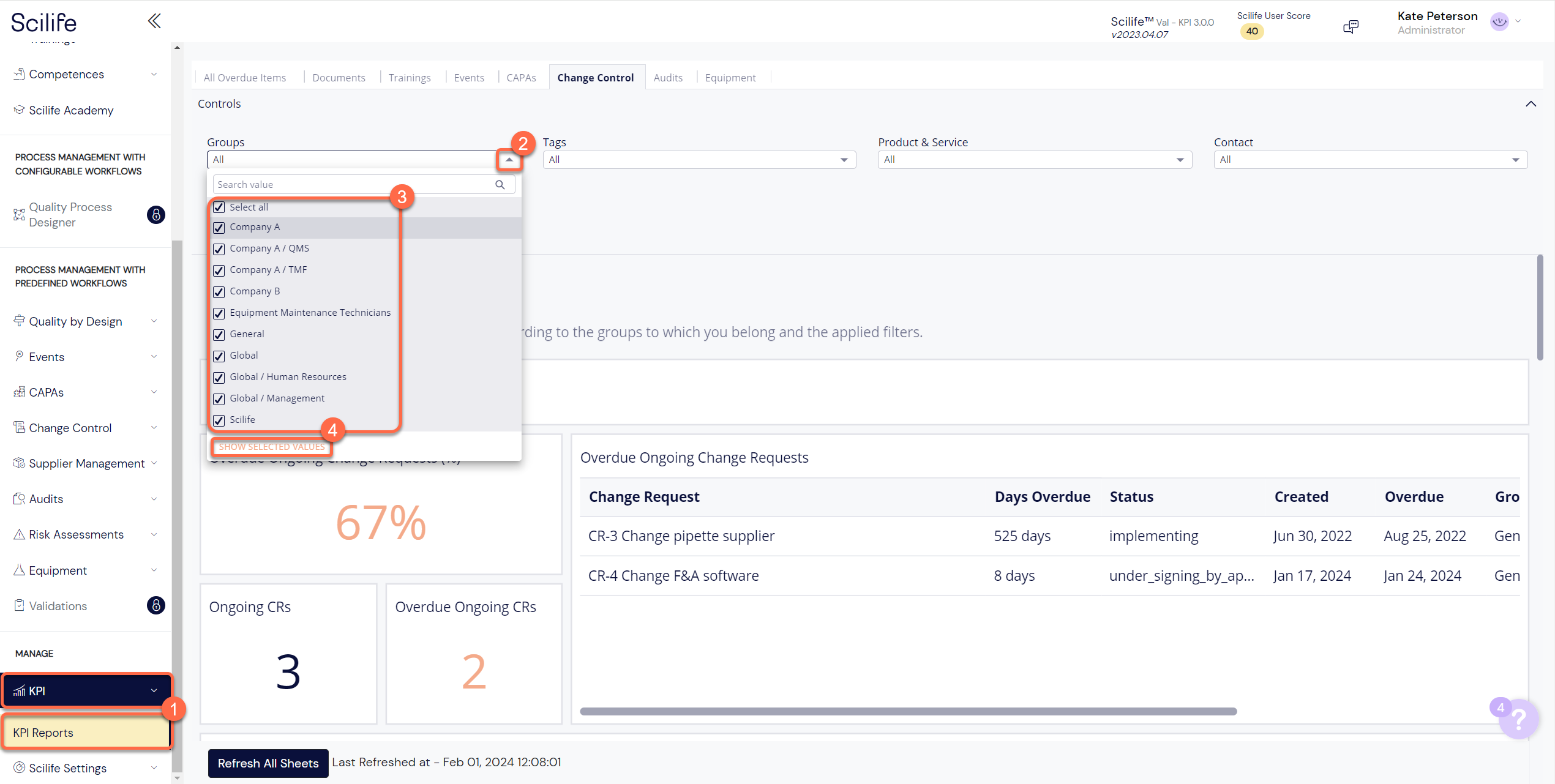
Task: Click the Scilife logo
Action: point(43,23)
